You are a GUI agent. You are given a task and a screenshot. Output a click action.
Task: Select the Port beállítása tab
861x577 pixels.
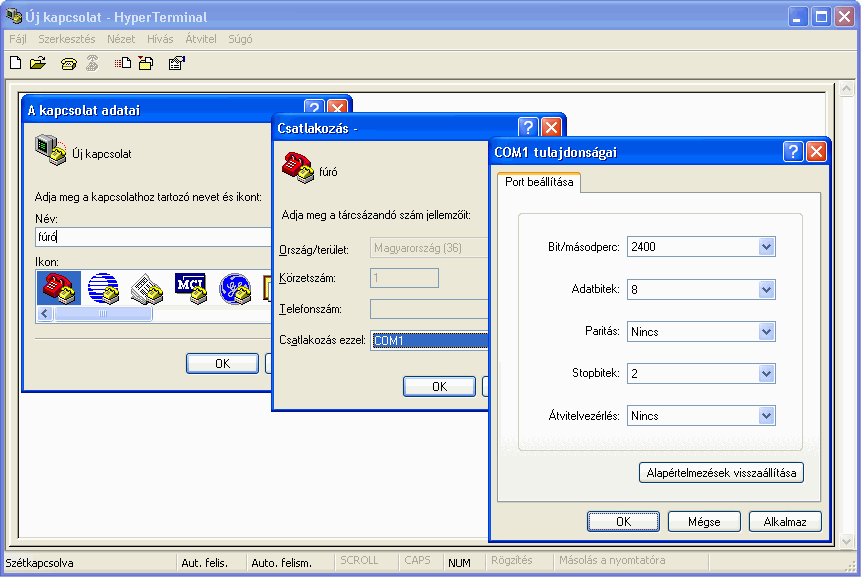coord(539,182)
